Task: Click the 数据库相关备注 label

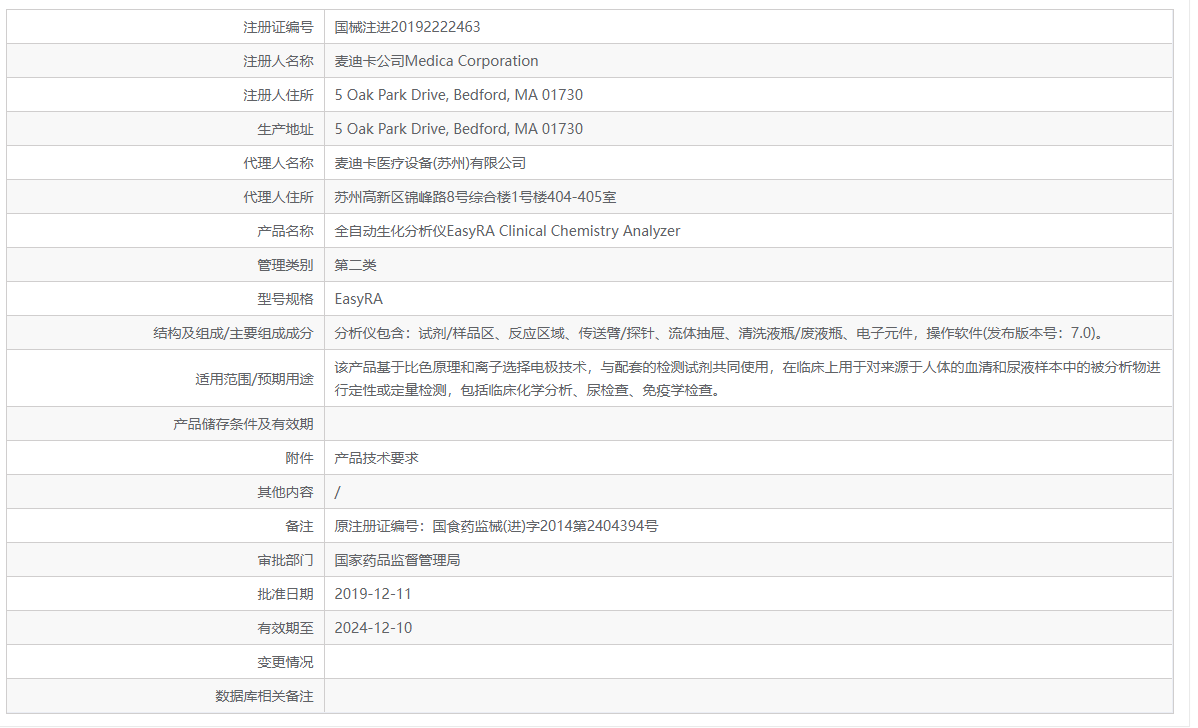Action: (264, 696)
